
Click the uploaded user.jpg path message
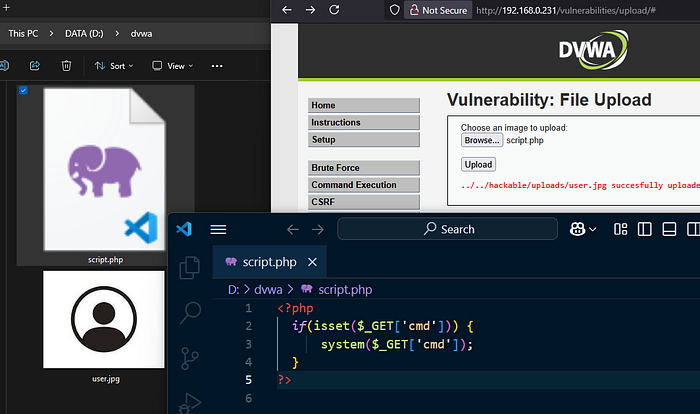(580, 185)
